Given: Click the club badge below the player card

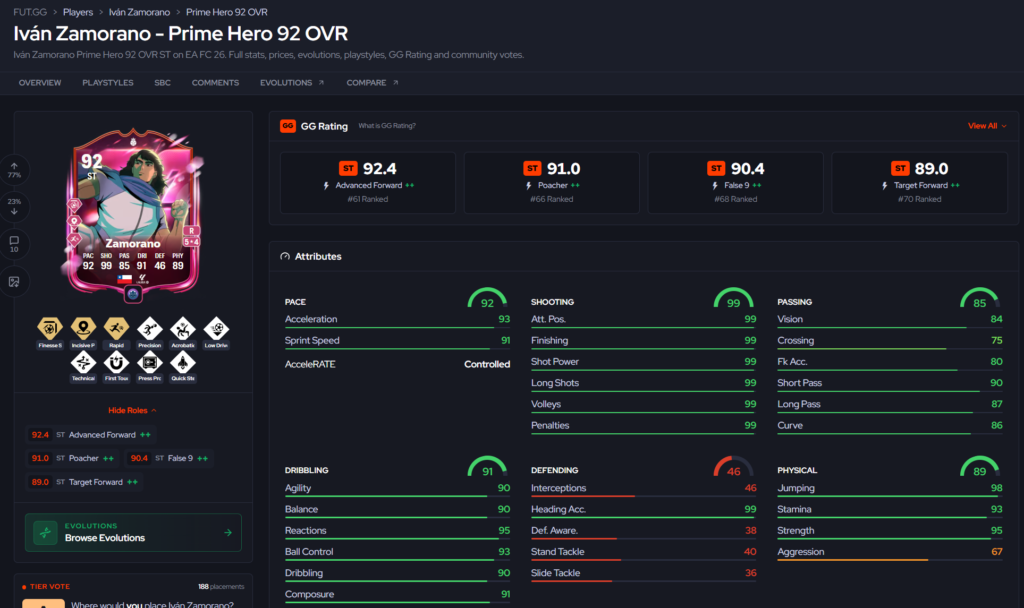Looking at the screenshot, I should pos(133,295).
